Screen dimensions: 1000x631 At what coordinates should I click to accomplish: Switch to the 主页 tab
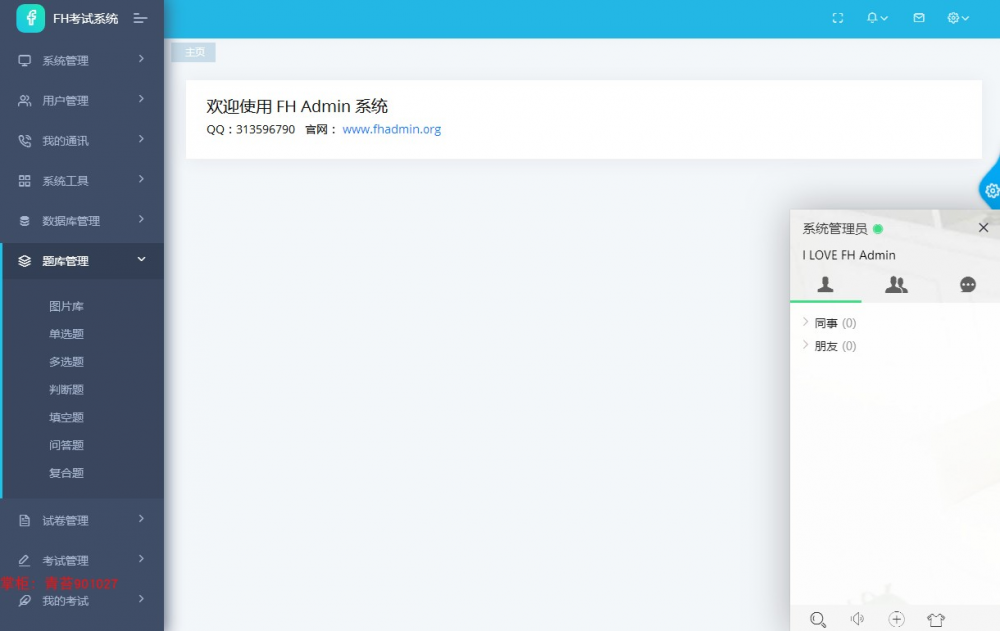[x=194, y=52]
